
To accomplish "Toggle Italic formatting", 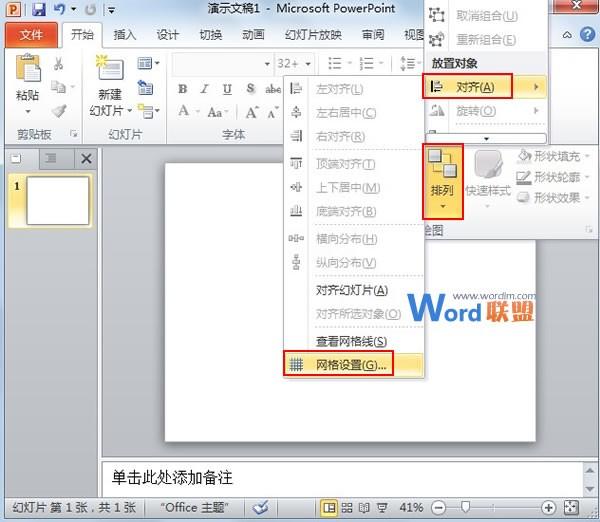I will coord(204,89).
